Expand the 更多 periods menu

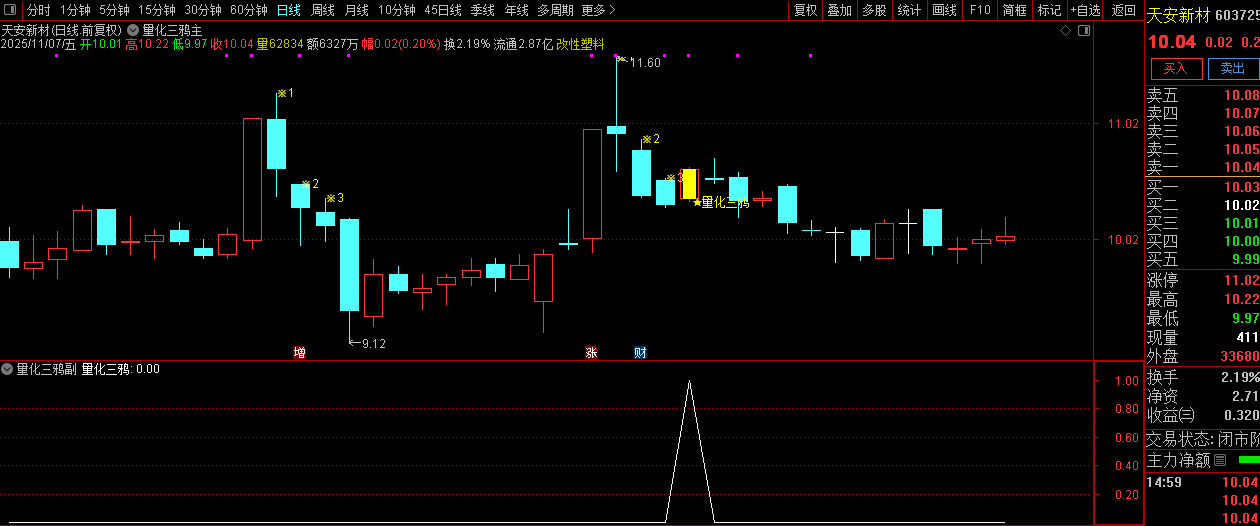pyautogui.click(x=598, y=10)
